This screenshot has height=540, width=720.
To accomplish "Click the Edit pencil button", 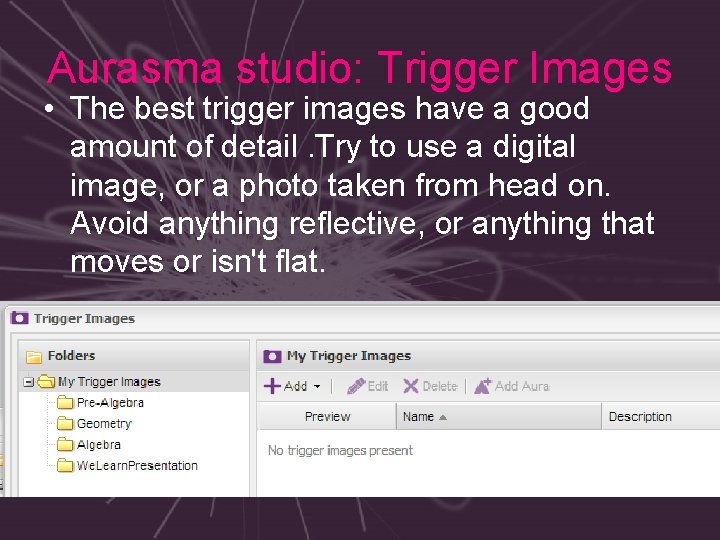I will click(x=367, y=386).
